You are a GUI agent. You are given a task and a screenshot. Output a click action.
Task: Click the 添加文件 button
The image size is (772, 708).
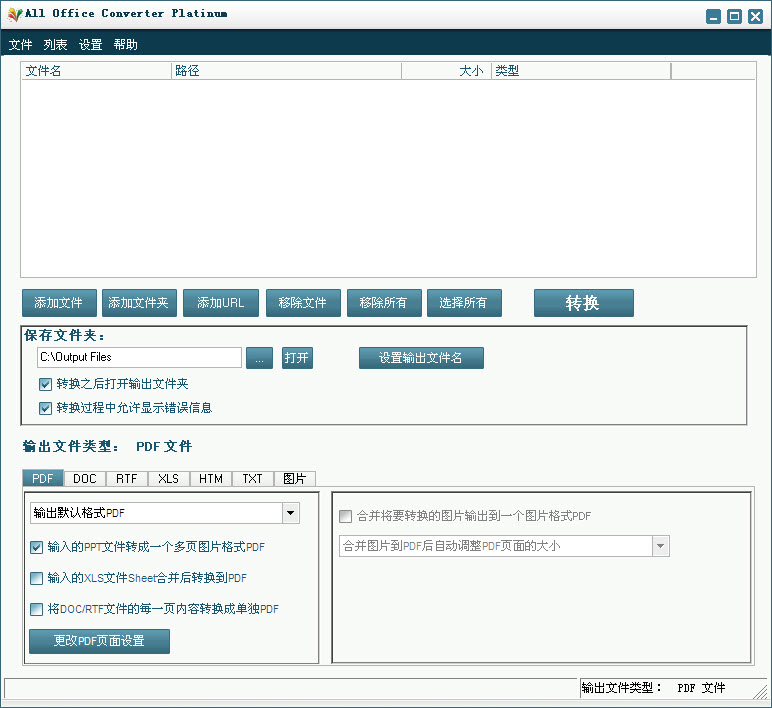tap(59, 303)
